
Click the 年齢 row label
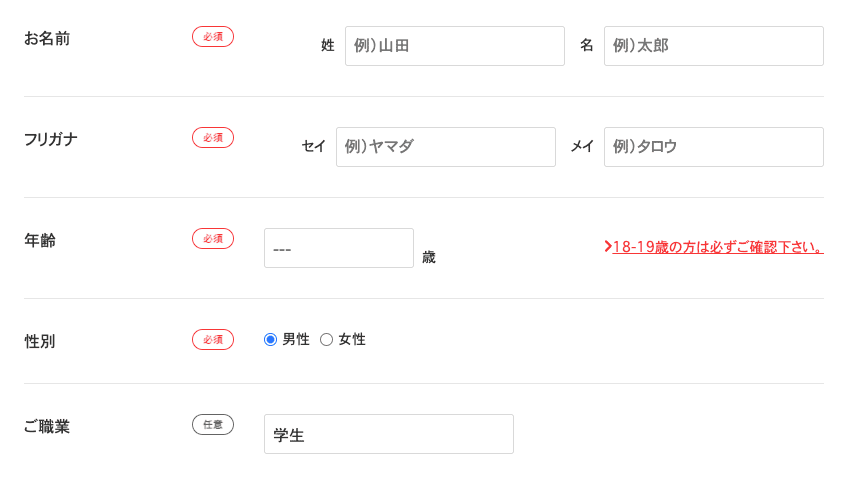coord(40,241)
